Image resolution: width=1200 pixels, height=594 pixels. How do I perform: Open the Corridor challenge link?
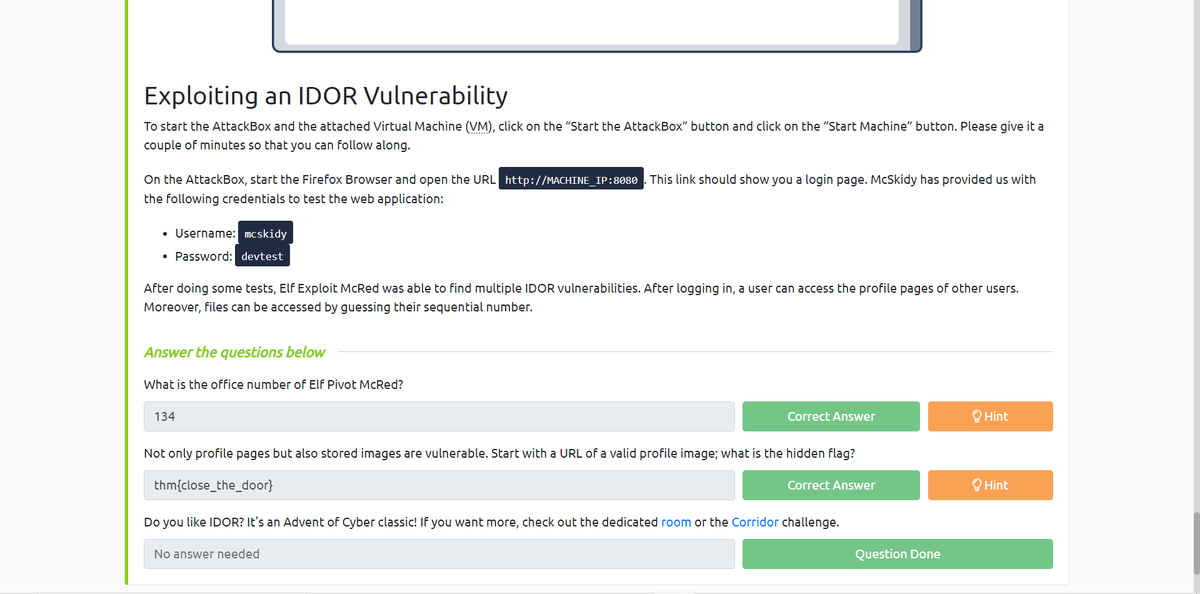pyautogui.click(x=755, y=522)
